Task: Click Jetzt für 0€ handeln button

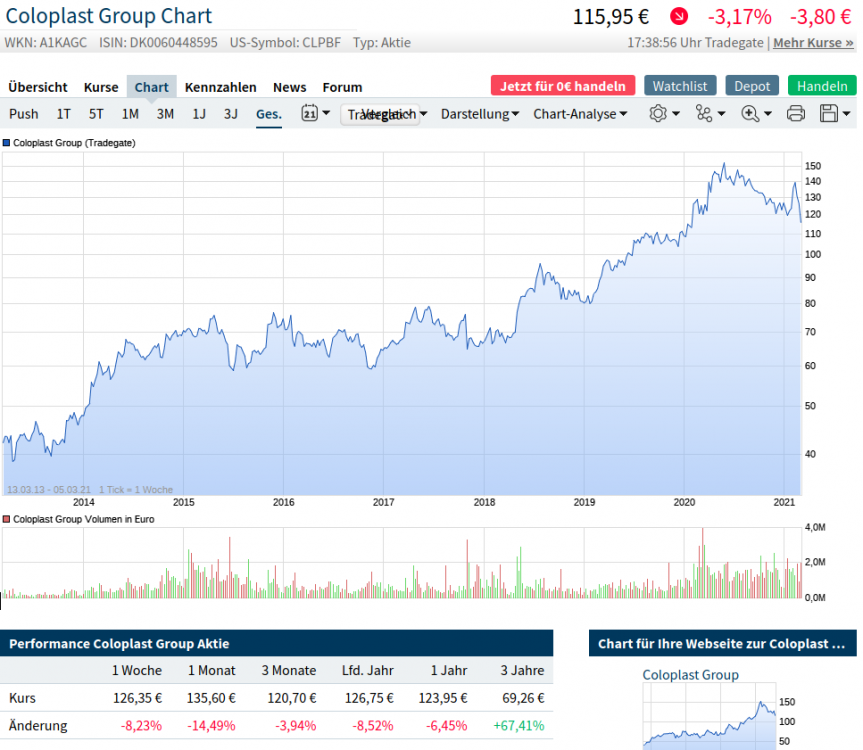Action: (562, 86)
